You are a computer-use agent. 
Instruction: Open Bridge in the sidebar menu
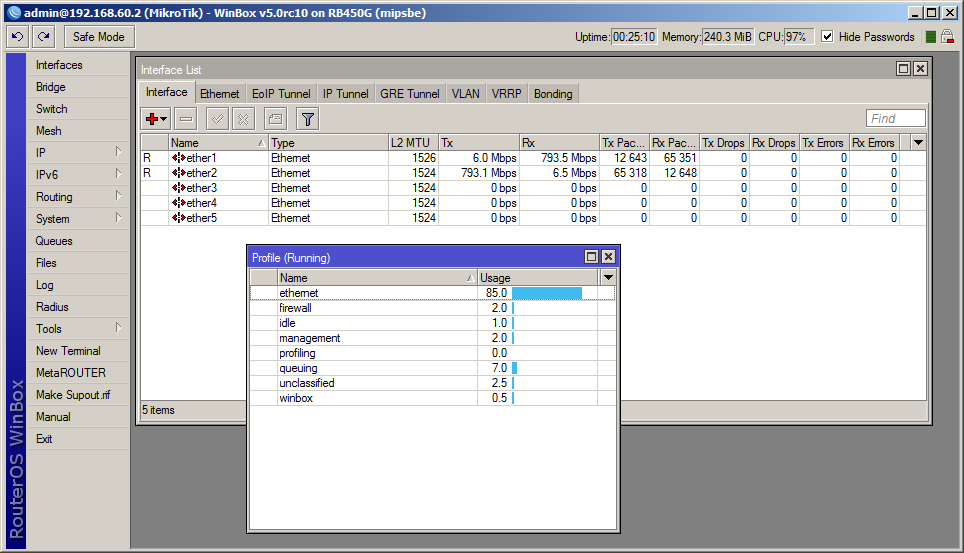50,87
